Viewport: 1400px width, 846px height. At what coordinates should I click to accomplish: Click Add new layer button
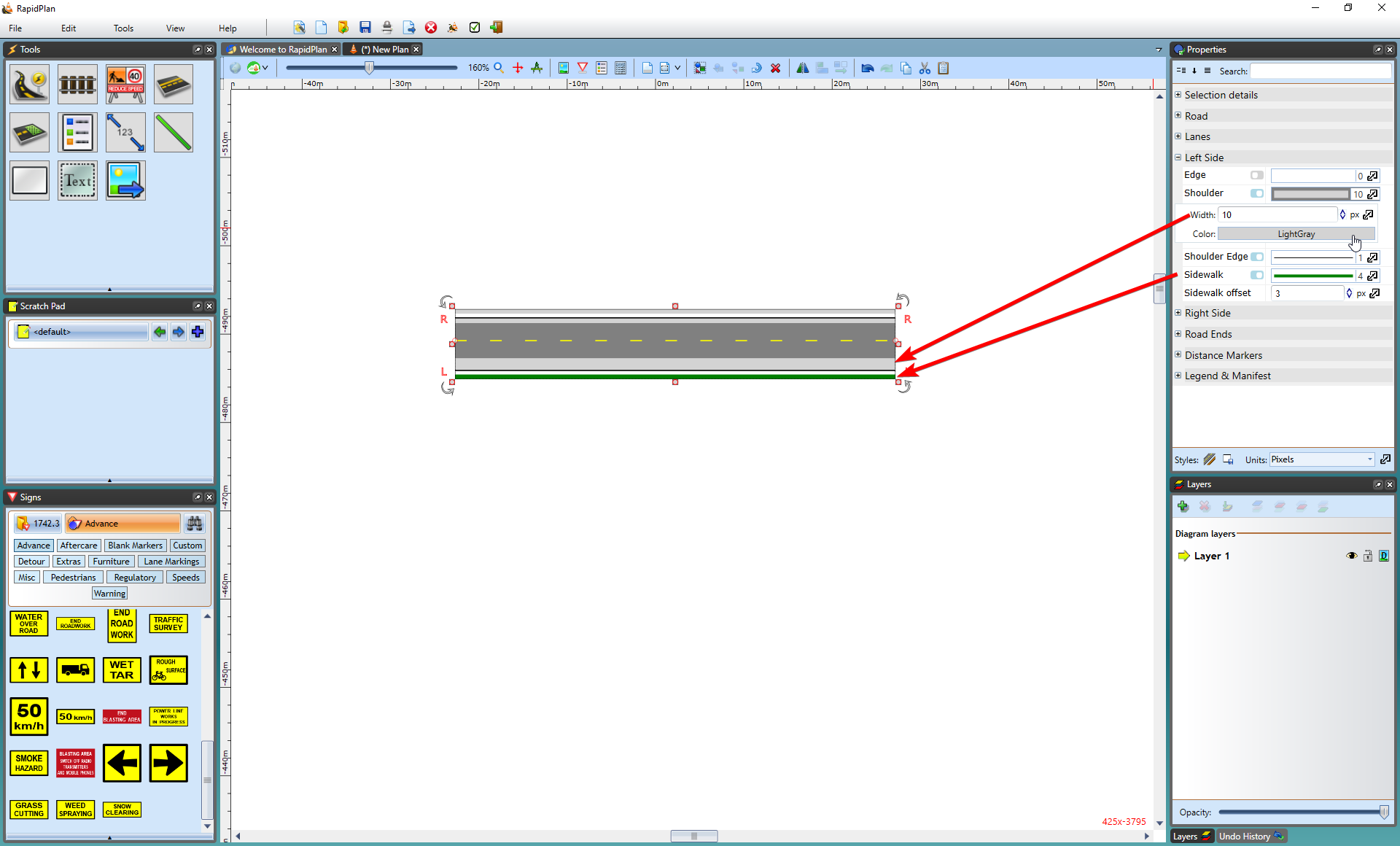tap(1184, 505)
